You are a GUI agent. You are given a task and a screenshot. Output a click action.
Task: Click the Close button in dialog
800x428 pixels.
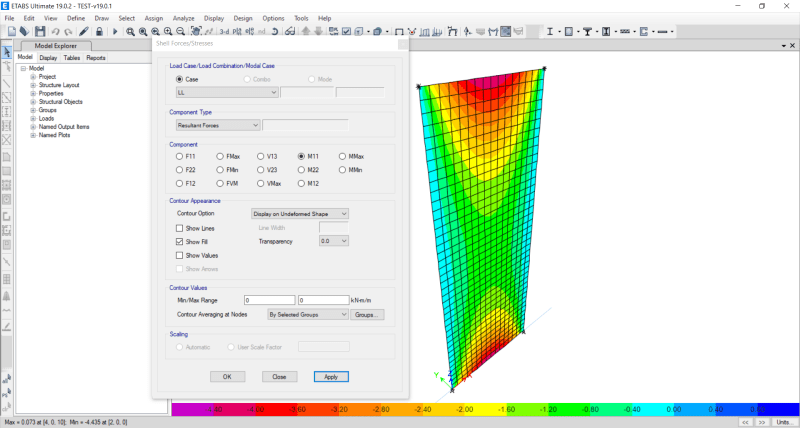pos(279,376)
